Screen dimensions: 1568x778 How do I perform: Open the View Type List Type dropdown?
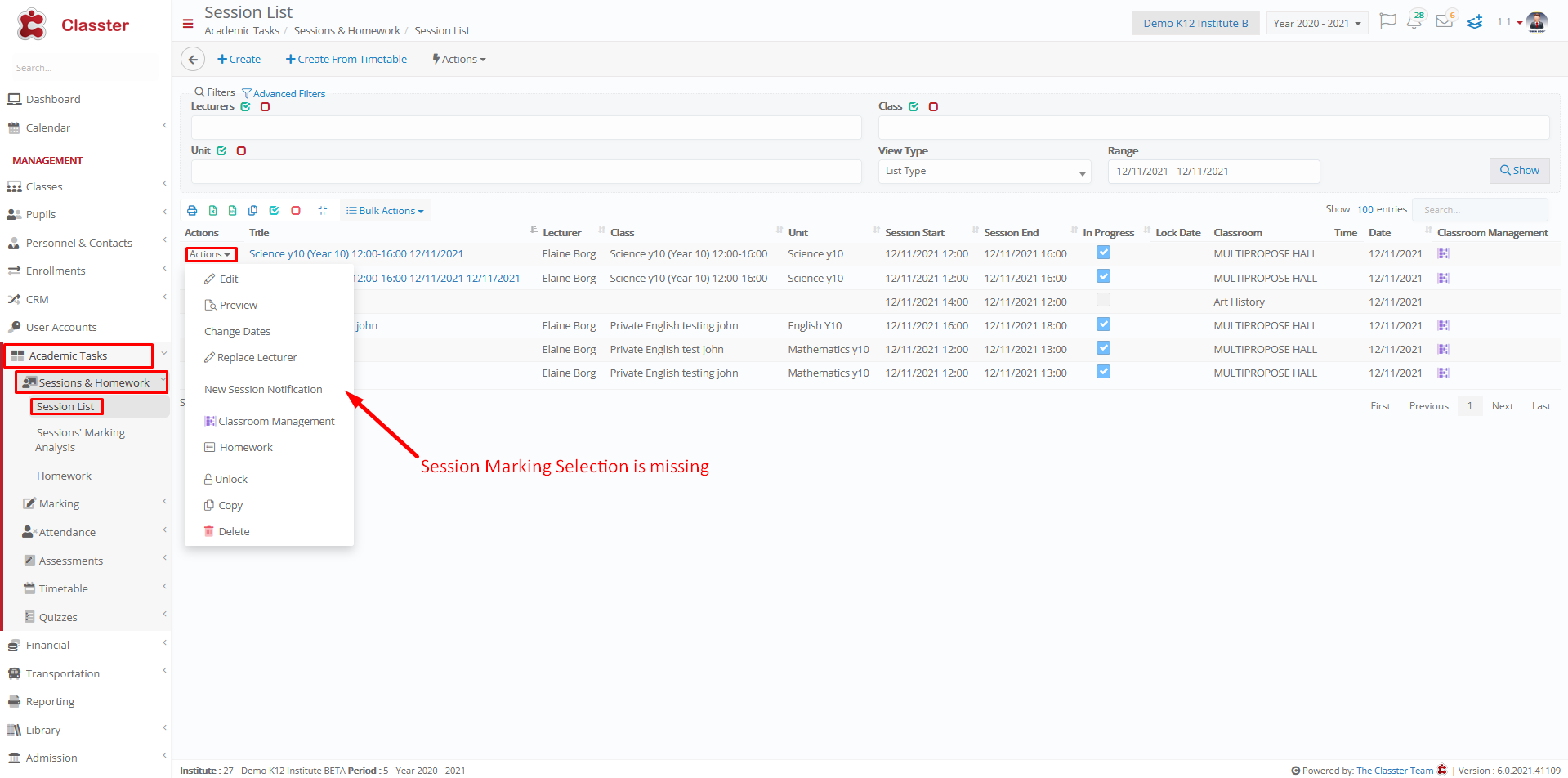pyautogui.click(x=985, y=171)
